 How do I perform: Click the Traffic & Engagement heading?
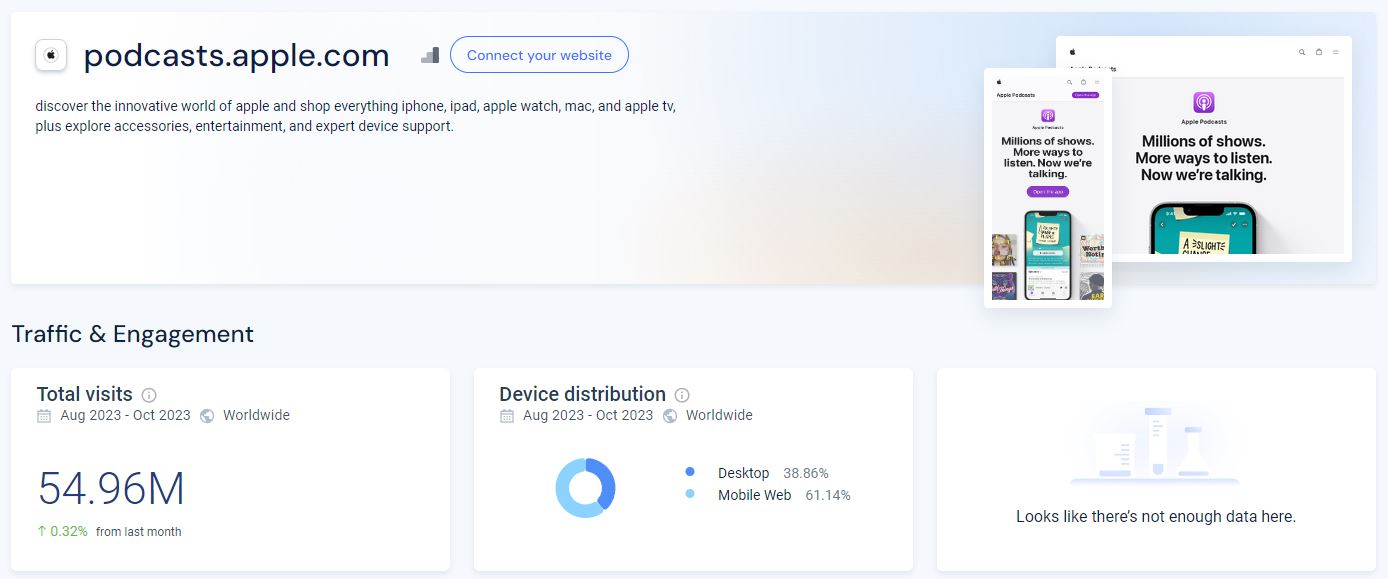click(x=133, y=334)
